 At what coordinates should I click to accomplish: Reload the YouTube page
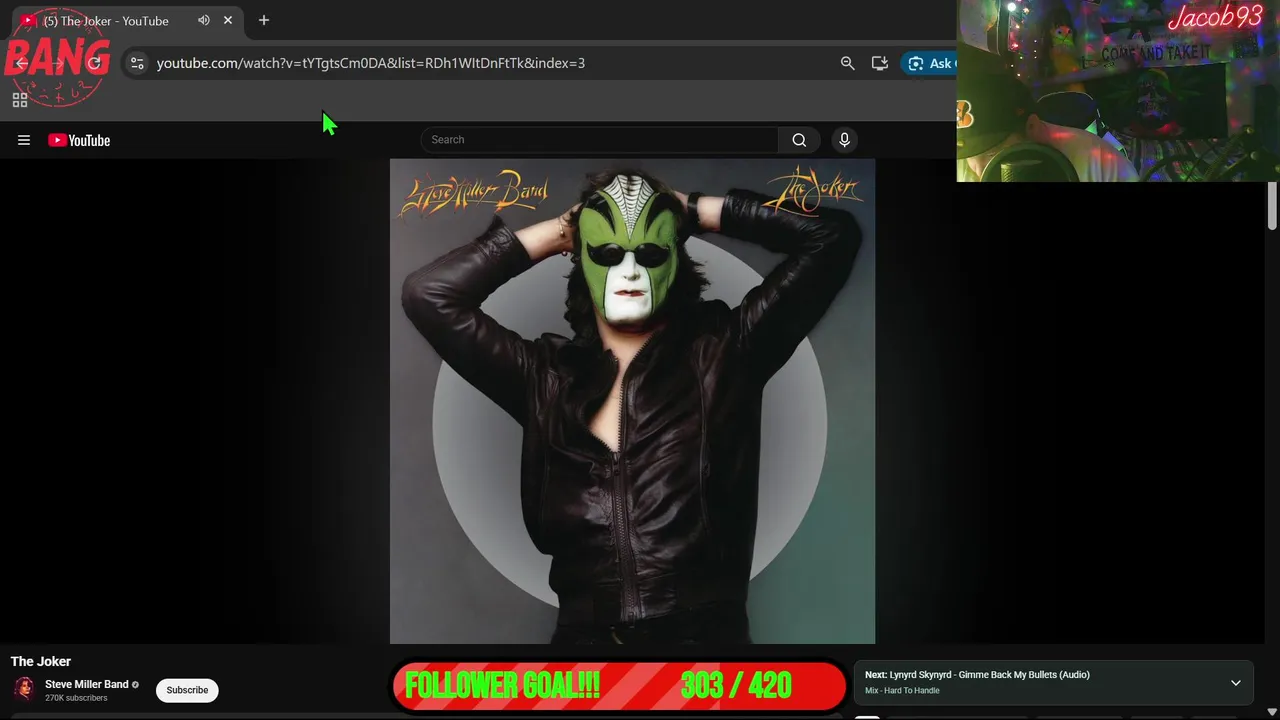[95, 63]
